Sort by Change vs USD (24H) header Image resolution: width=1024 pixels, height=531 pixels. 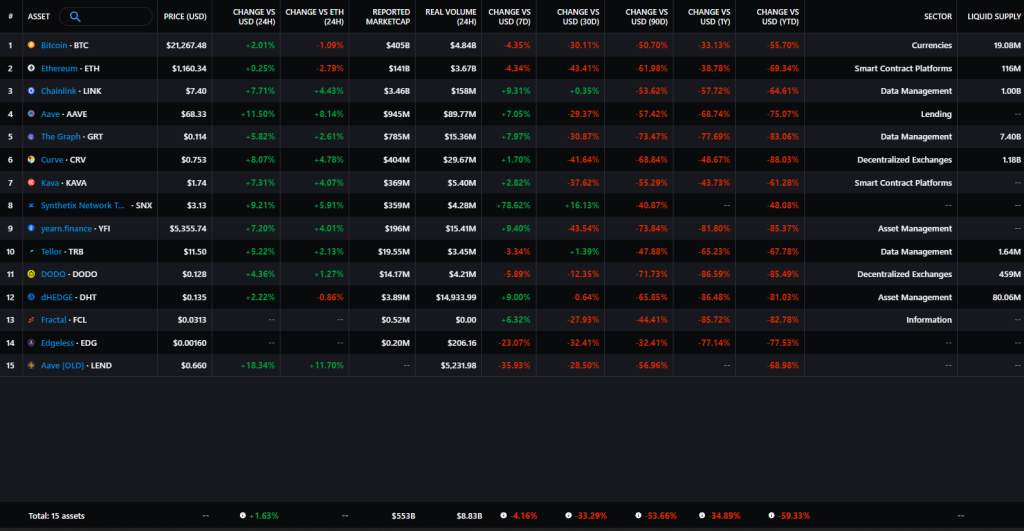tap(254, 16)
